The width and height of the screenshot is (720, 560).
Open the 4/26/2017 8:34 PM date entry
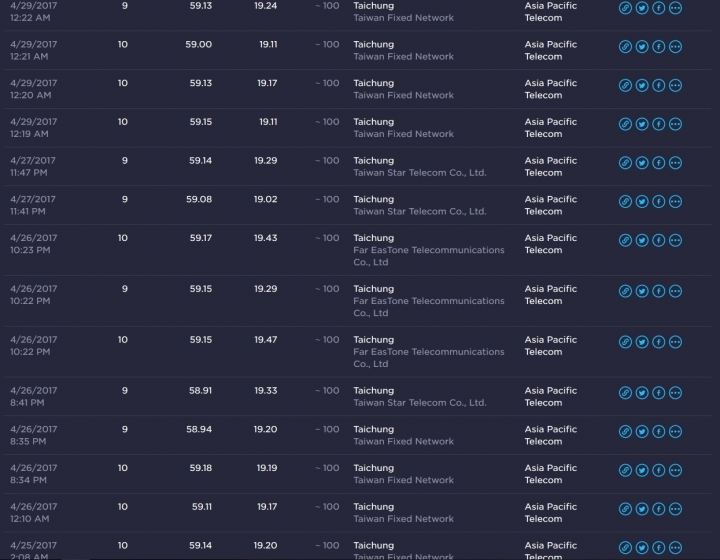[33, 474]
